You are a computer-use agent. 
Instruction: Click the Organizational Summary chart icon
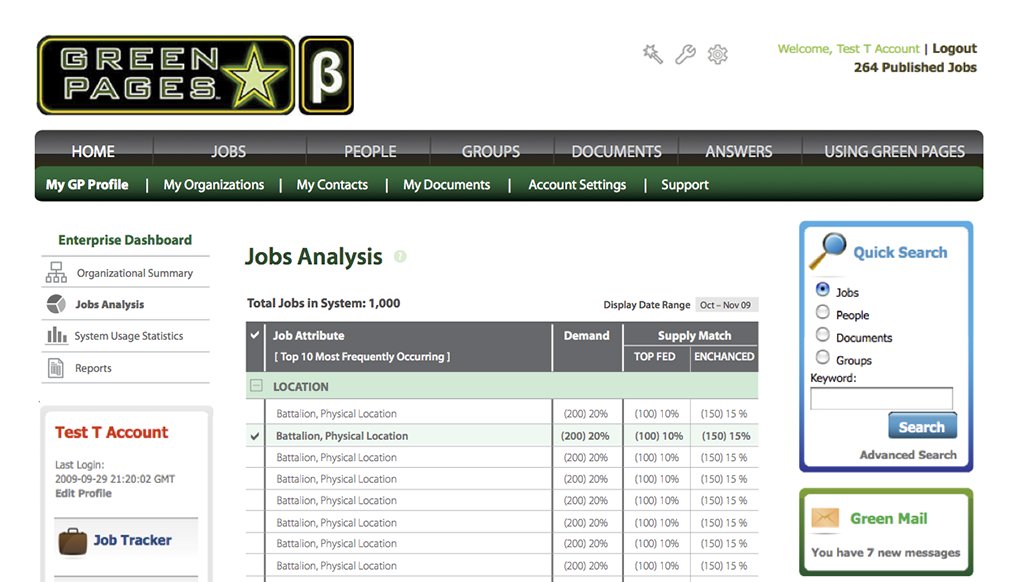coord(56,273)
